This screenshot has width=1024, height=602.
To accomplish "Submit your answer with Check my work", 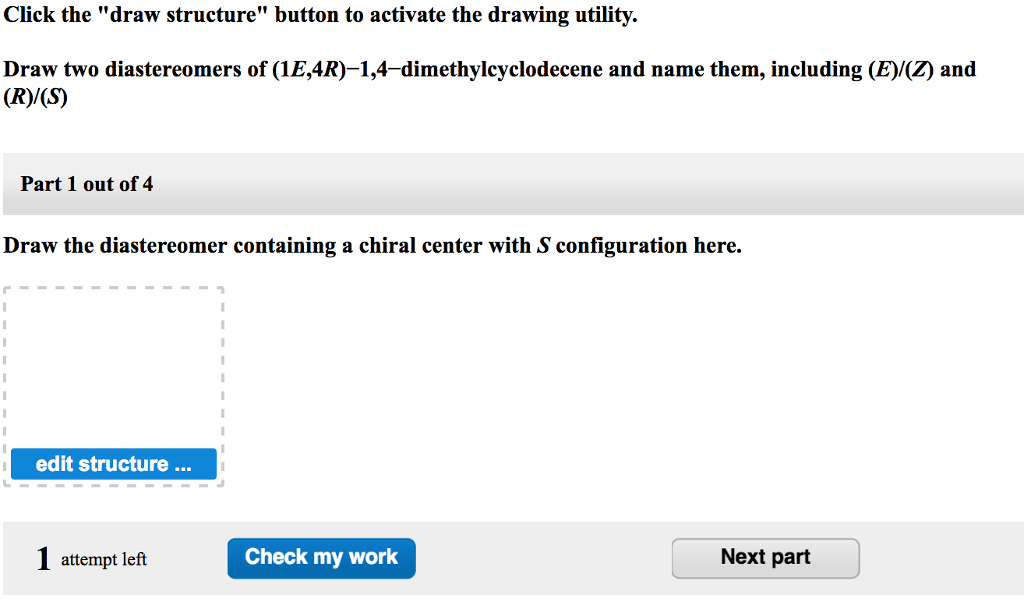I will 321,557.
